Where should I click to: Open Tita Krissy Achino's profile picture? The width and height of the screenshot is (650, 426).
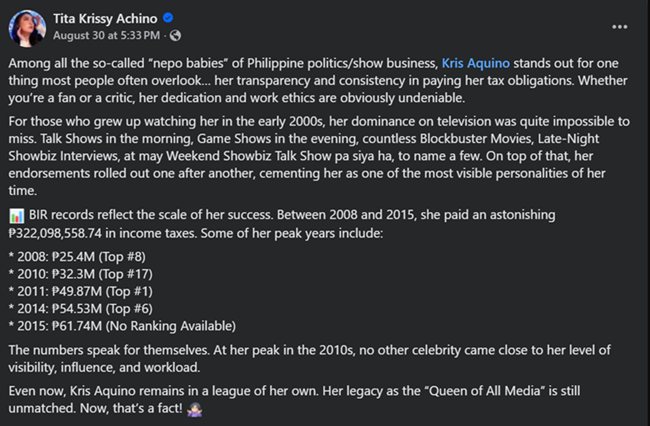[x=27, y=29]
